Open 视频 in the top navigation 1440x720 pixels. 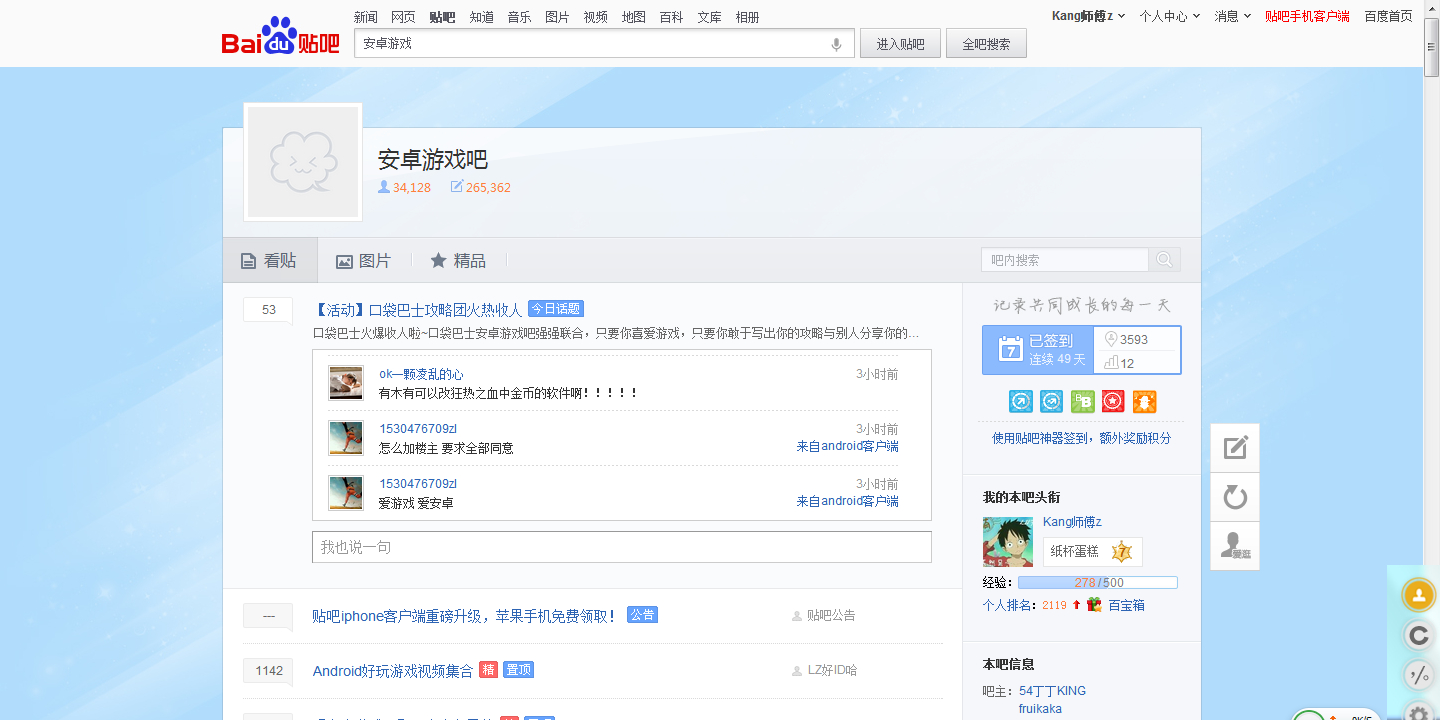596,17
